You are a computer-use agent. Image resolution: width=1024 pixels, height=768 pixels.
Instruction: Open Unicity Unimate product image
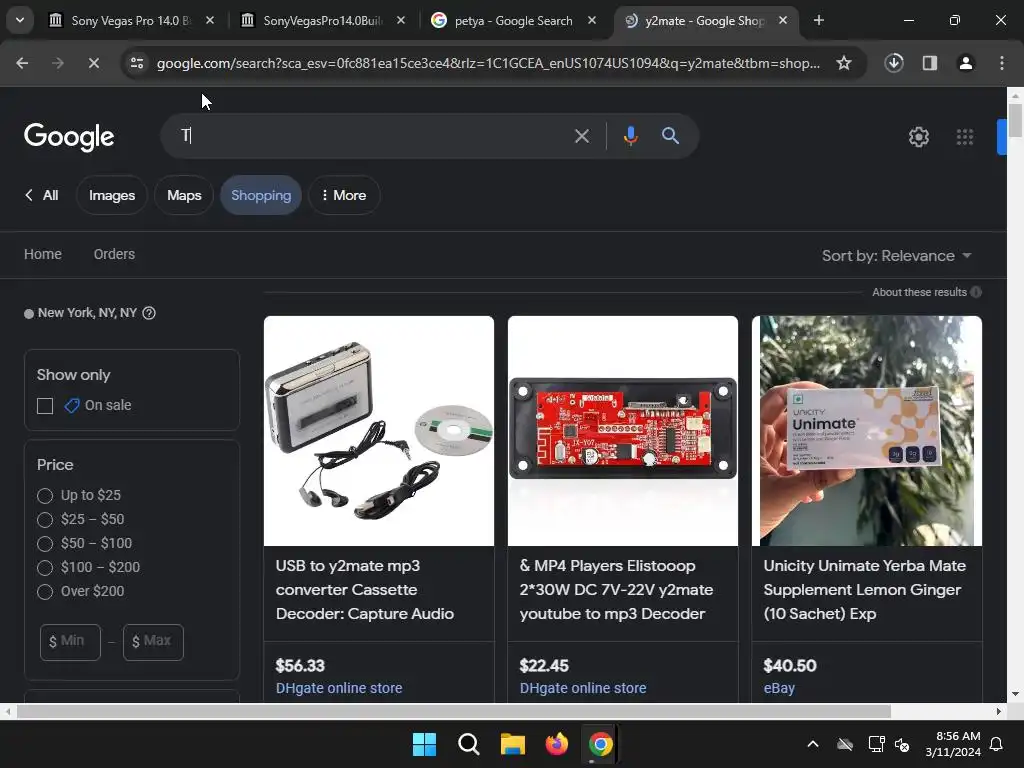click(867, 431)
